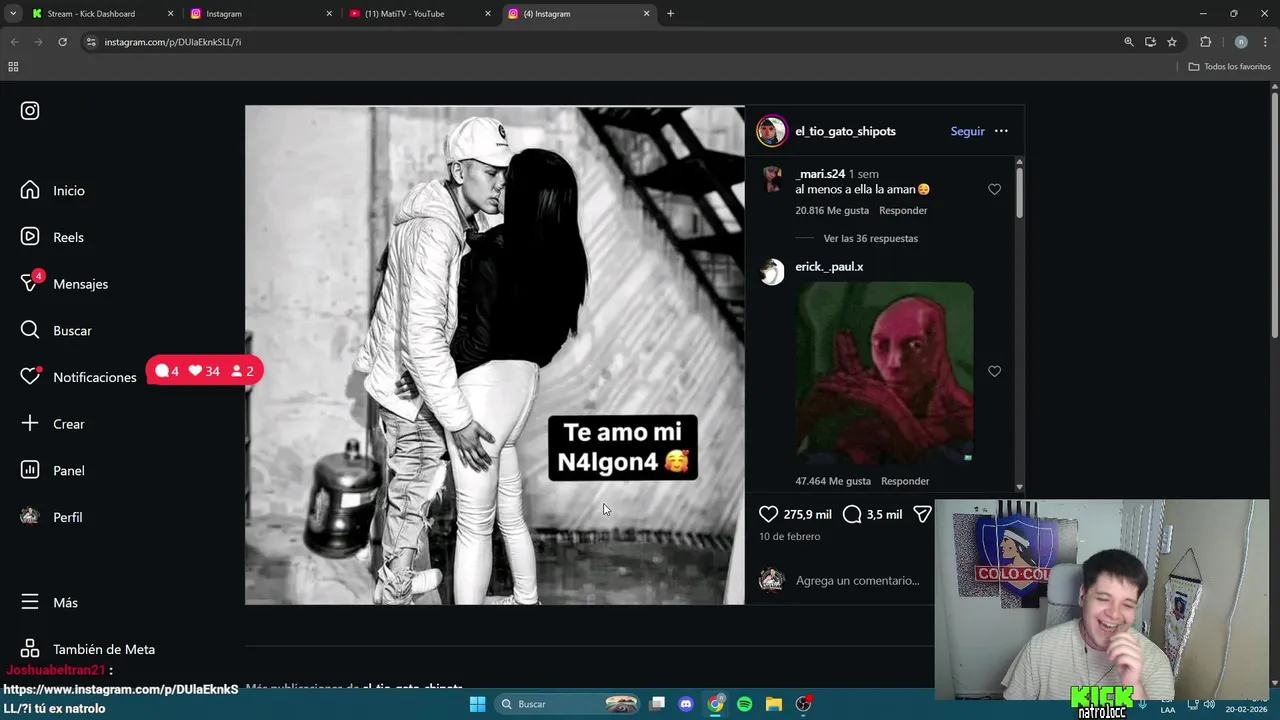The height and width of the screenshot is (720, 1280).
Task: Click the 10 de febrero post date
Action: coord(789,537)
